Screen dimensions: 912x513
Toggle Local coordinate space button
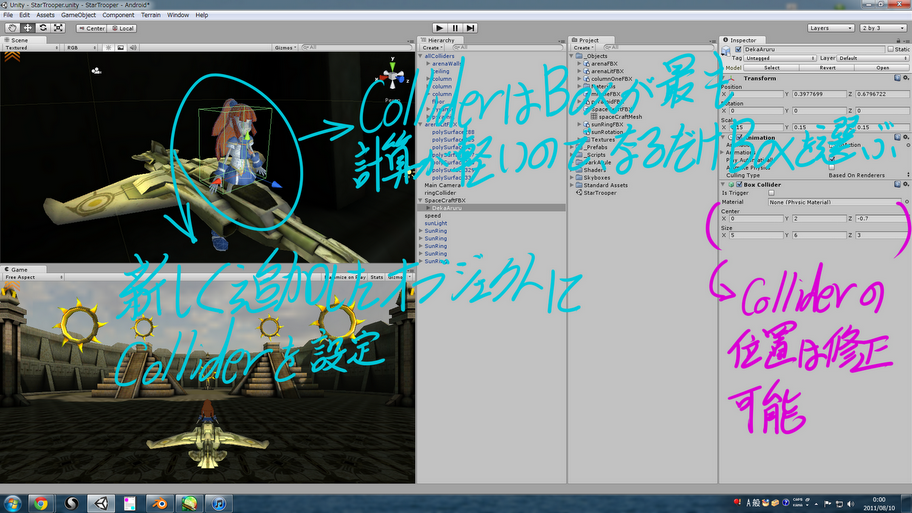[122, 28]
